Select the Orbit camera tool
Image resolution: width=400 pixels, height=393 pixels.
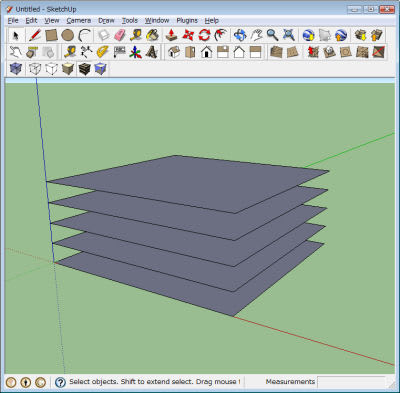click(240, 35)
